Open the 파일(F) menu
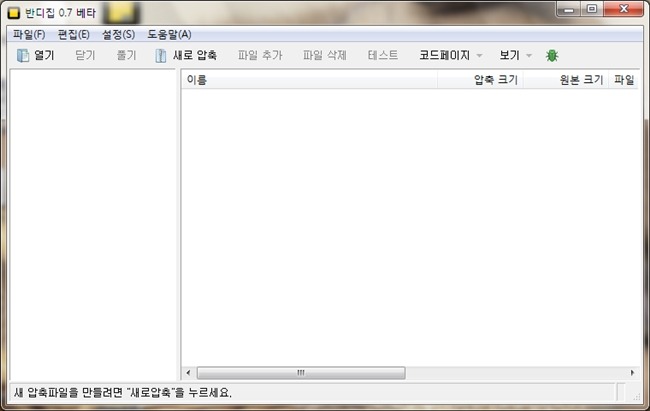Screen dimensions: 650x411 [x=29, y=34]
